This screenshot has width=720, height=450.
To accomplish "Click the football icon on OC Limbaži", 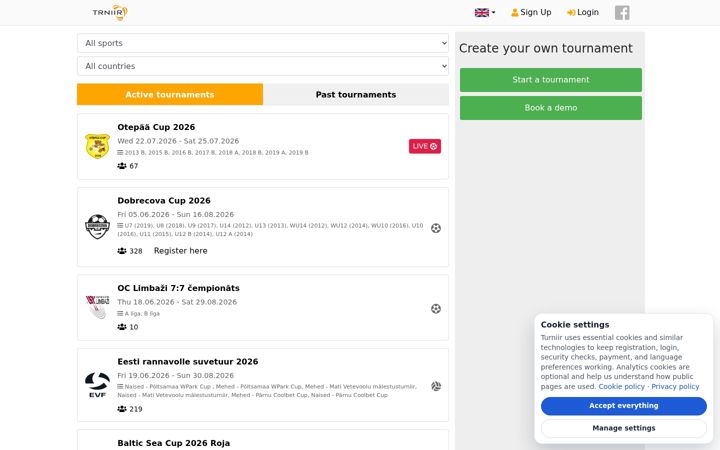I will tap(436, 309).
